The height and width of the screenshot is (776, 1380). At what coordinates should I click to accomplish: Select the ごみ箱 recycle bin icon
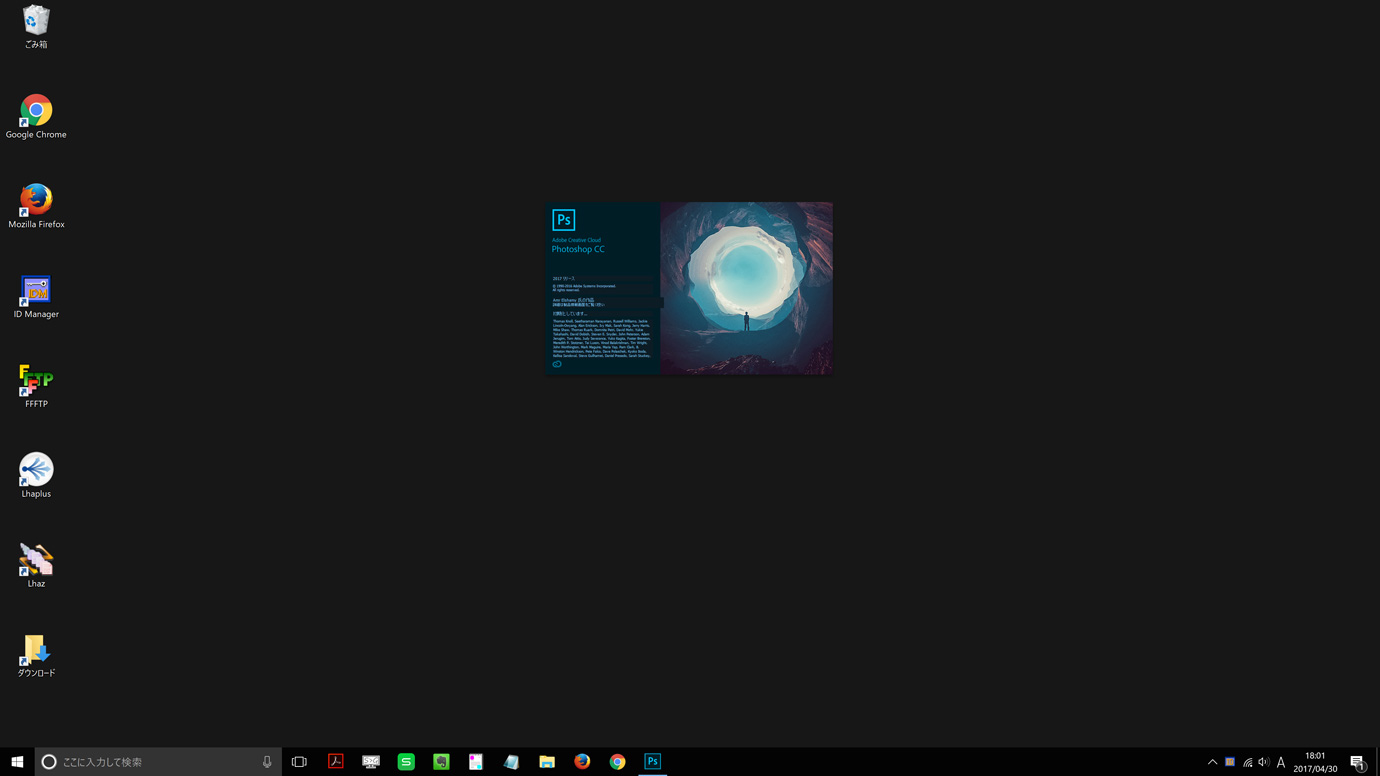pyautogui.click(x=36, y=22)
